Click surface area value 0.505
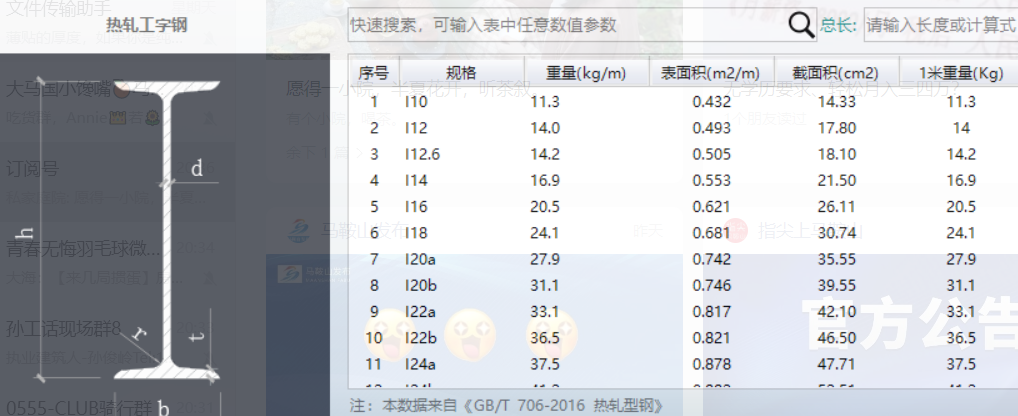The width and height of the screenshot is (1018, 416). 711,154
